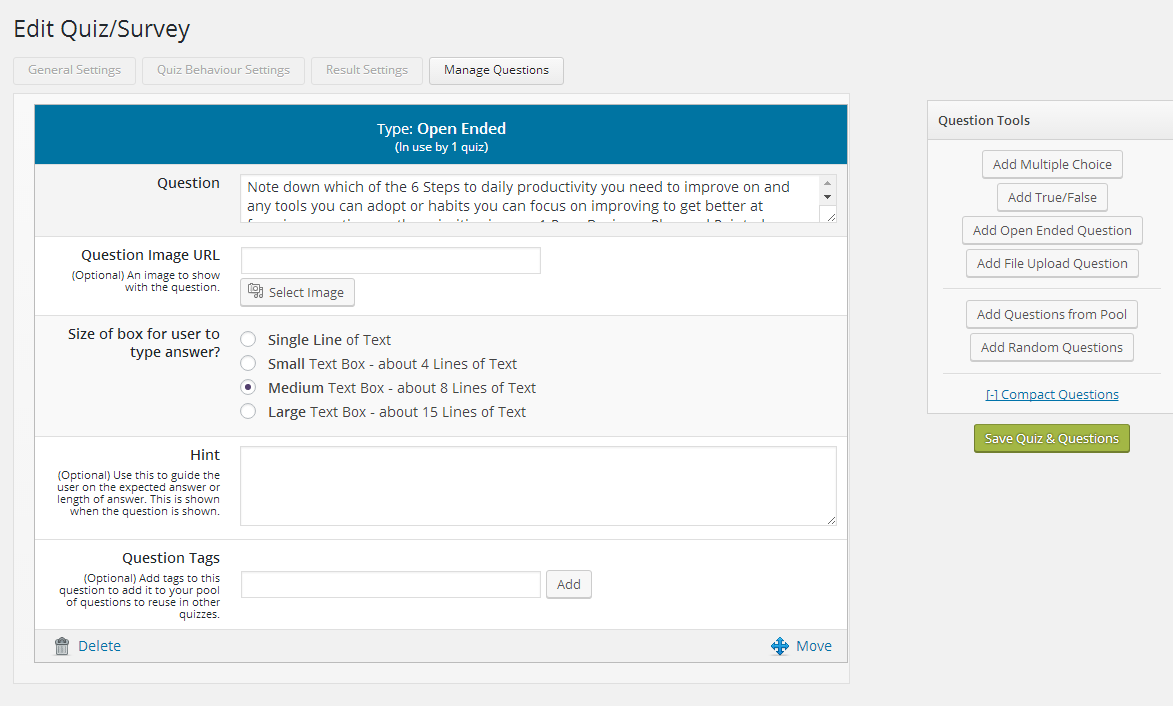Click Add Random Questions button

(1052, 347)
